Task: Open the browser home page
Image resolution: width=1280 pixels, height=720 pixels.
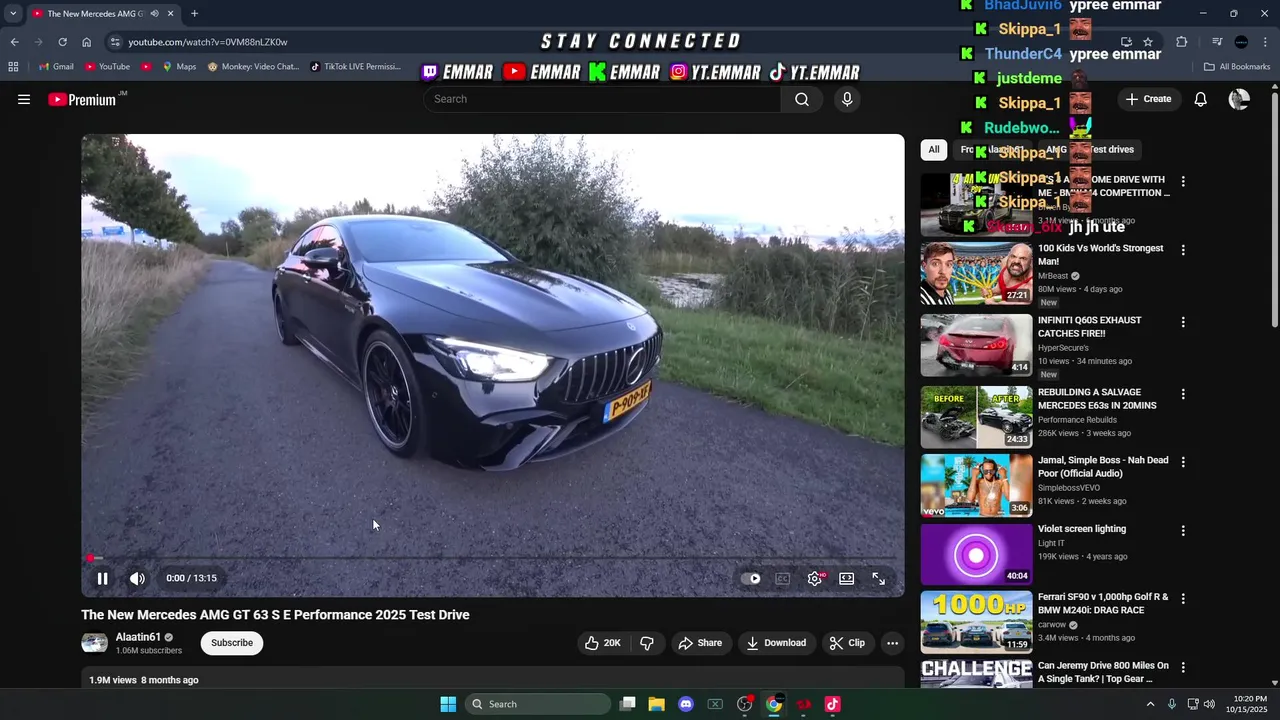Action: [86, 42]
